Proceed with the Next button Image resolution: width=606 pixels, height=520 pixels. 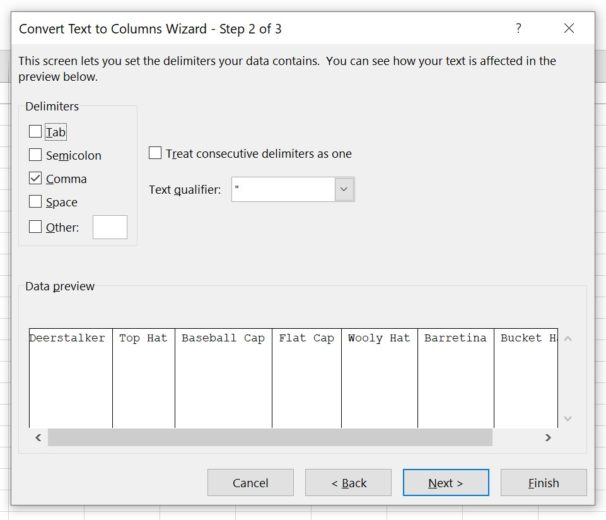445,483
